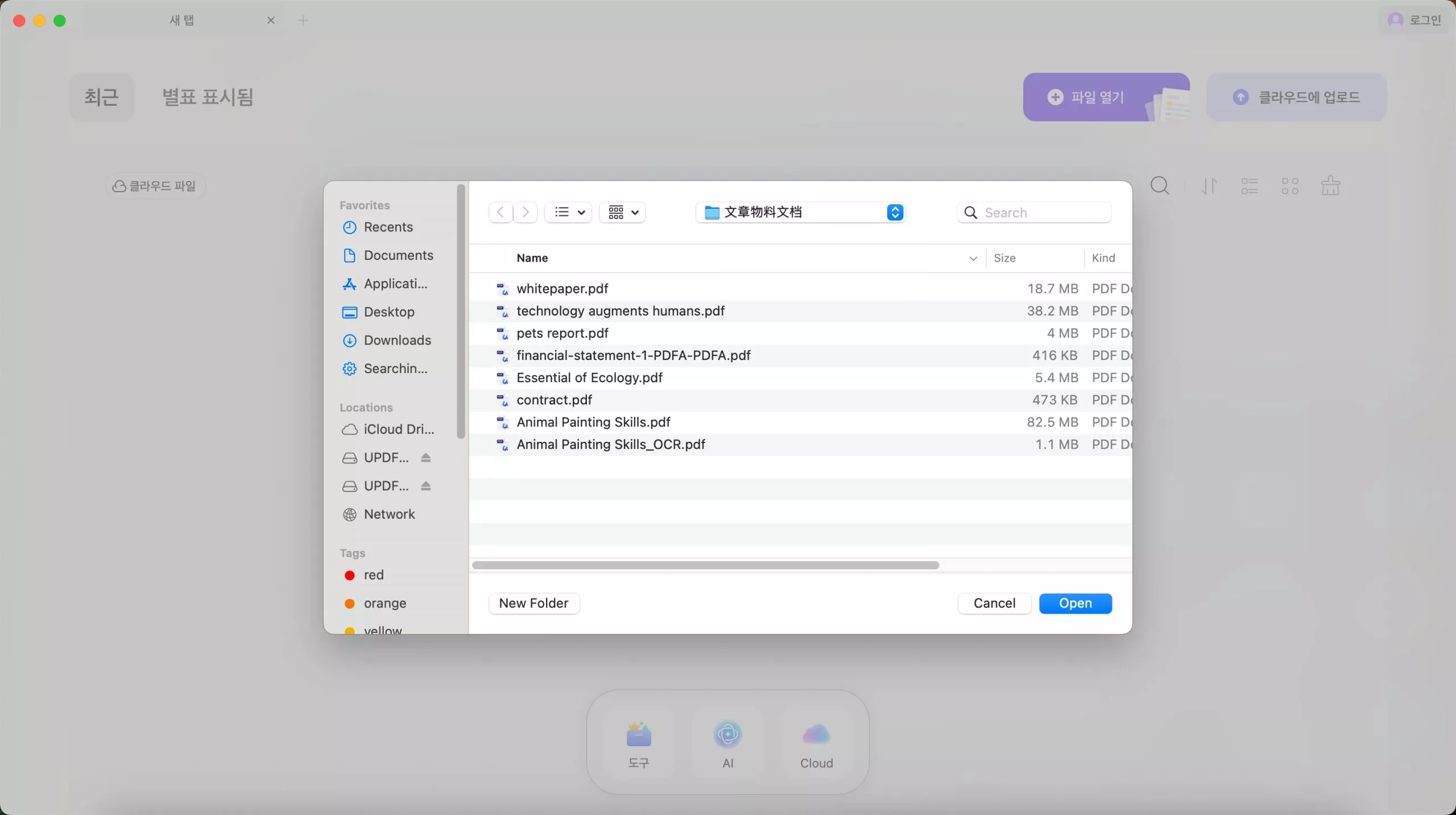
Task: Click the UPDF sort arrows icon
Action: pyautogui.click(x=1209, y=186)
